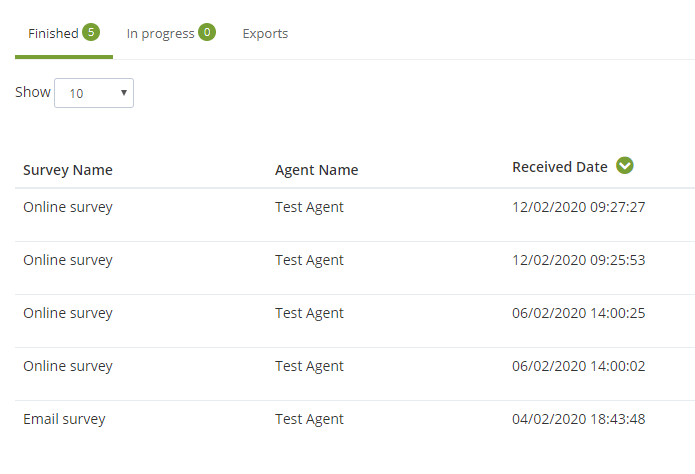Switch to the Finished tab

[x=64, y=34]
